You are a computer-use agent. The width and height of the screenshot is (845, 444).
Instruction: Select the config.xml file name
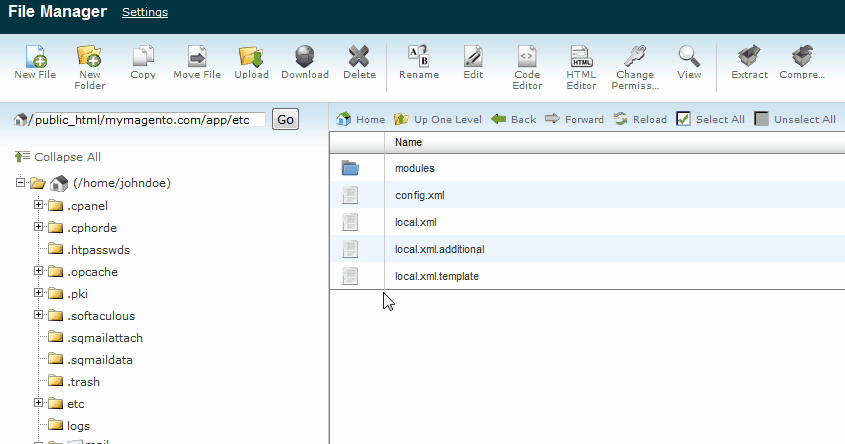coord(419,195)
